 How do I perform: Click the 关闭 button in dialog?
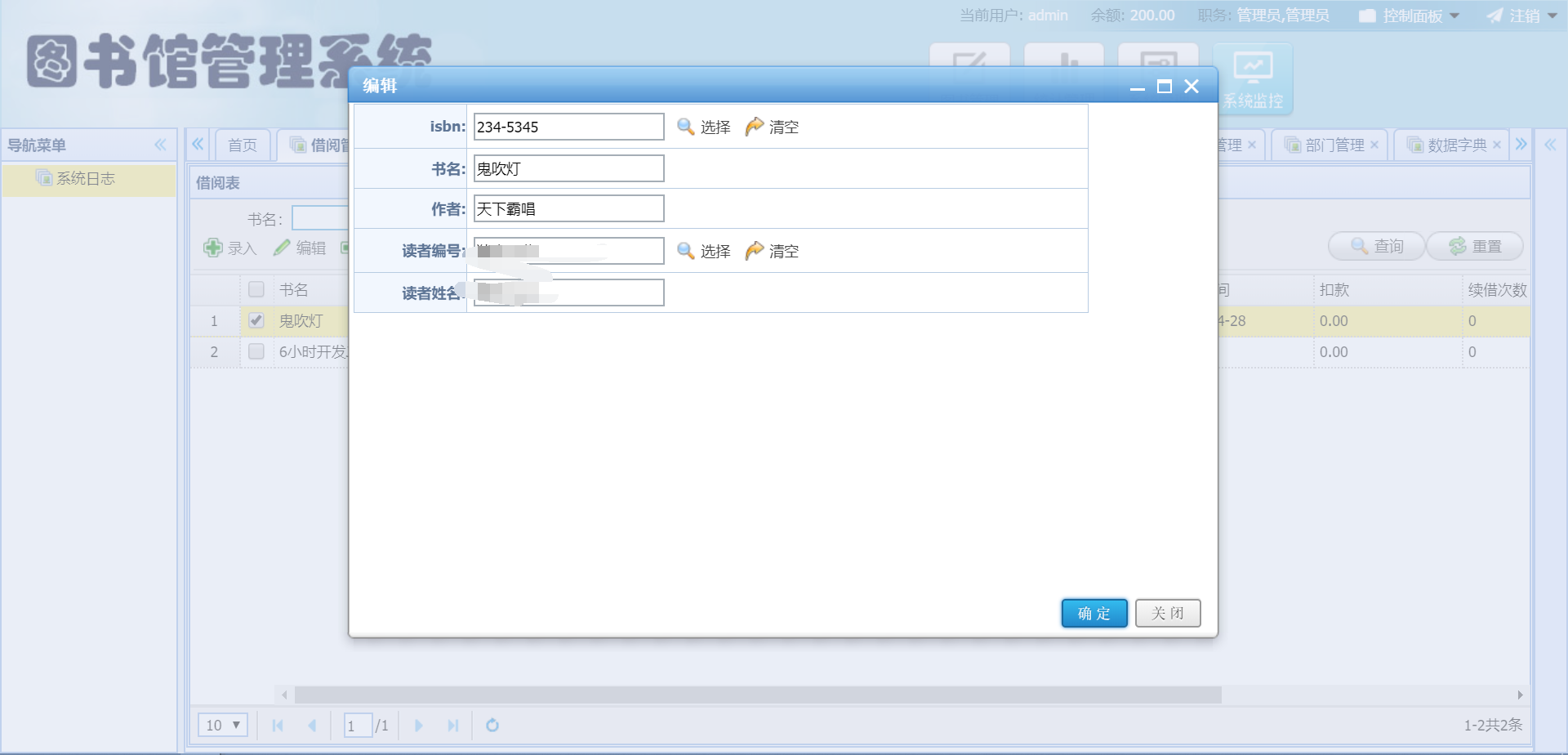1168,613
